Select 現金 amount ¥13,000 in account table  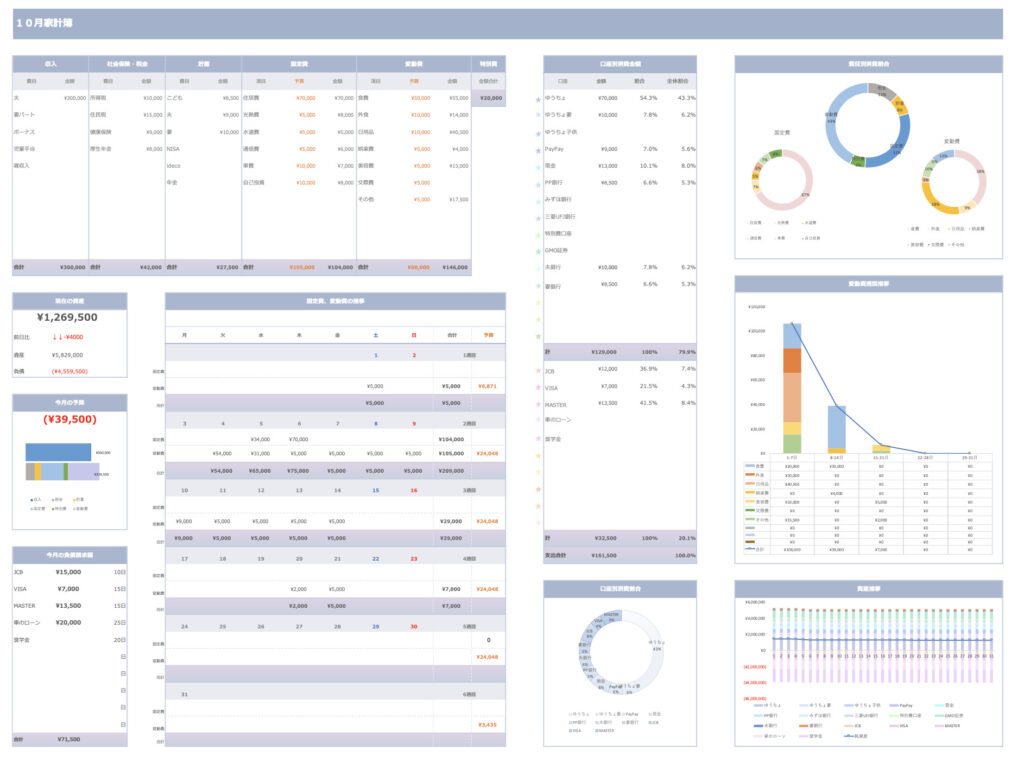pos(607,166)
